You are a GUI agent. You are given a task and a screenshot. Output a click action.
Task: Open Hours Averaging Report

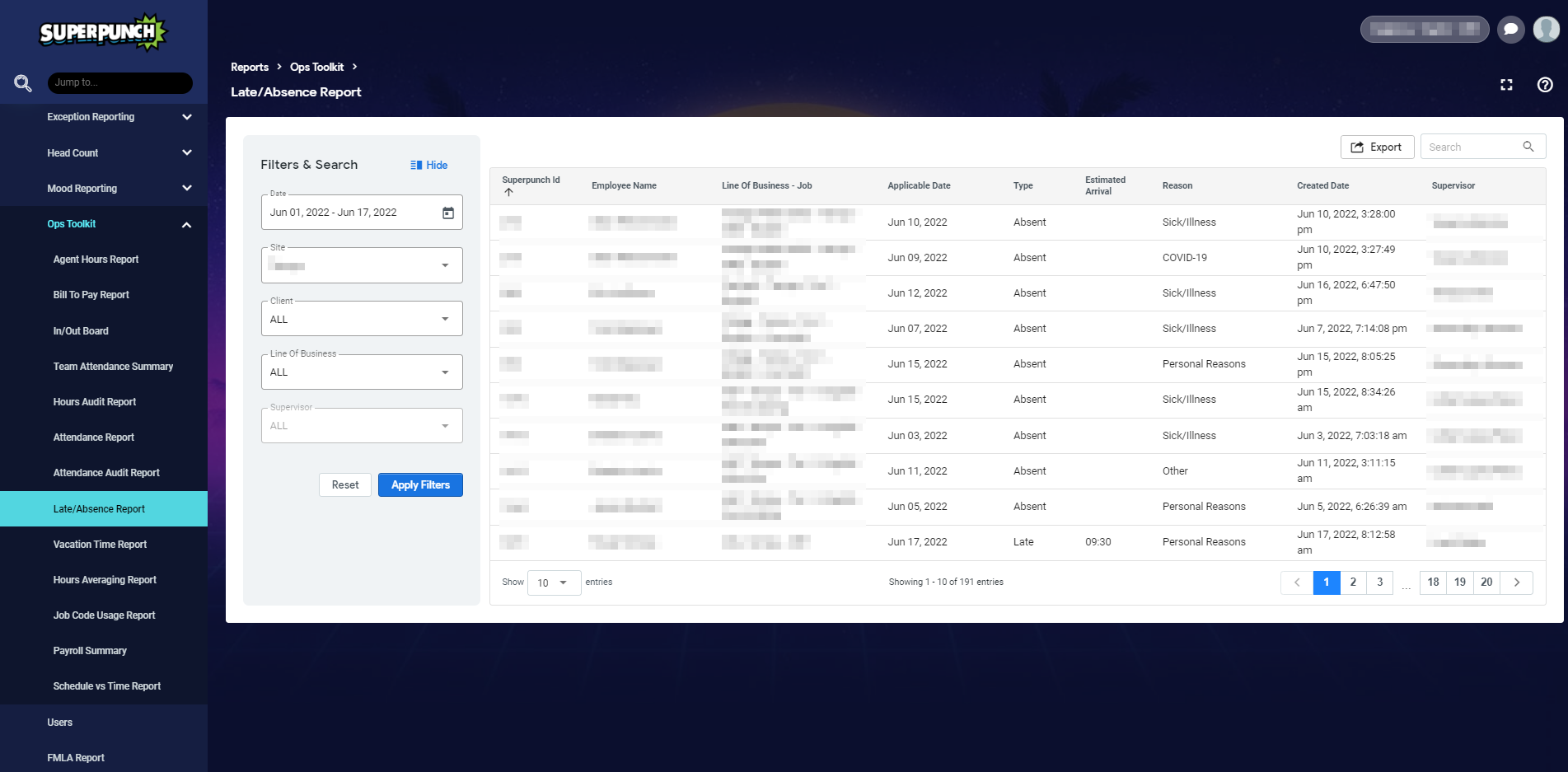point(105,580)
